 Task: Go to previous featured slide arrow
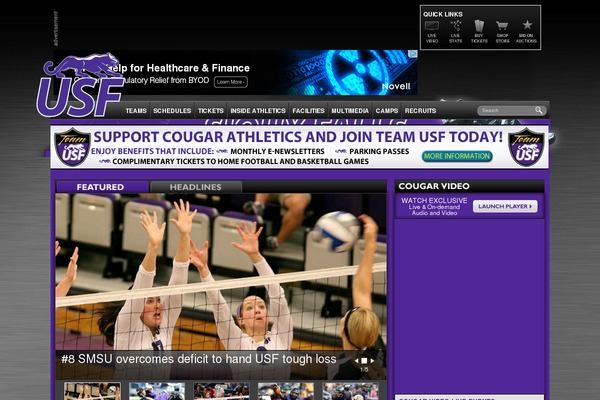tap(357, 361)
